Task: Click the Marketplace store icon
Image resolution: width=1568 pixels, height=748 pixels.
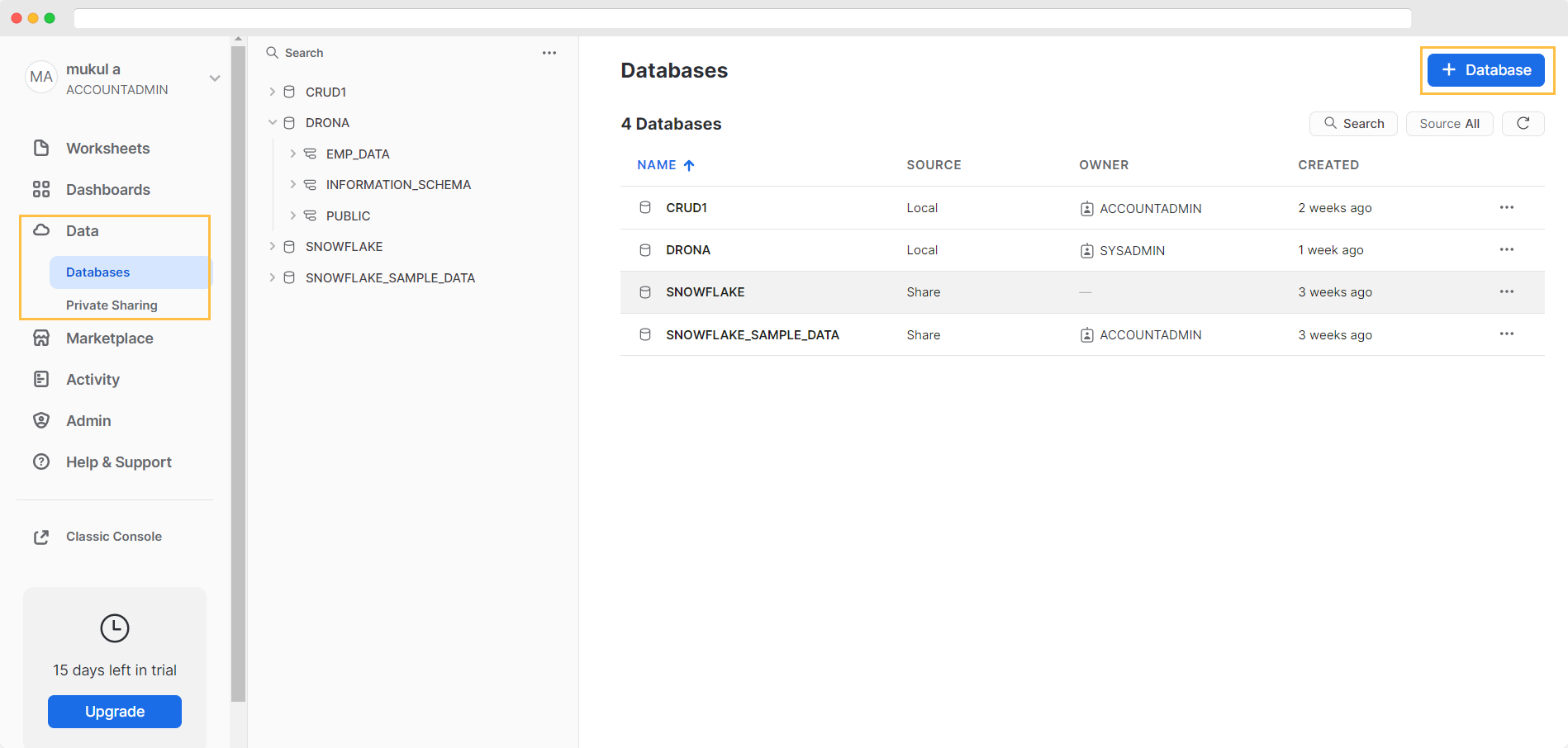Action: (41, 338)
